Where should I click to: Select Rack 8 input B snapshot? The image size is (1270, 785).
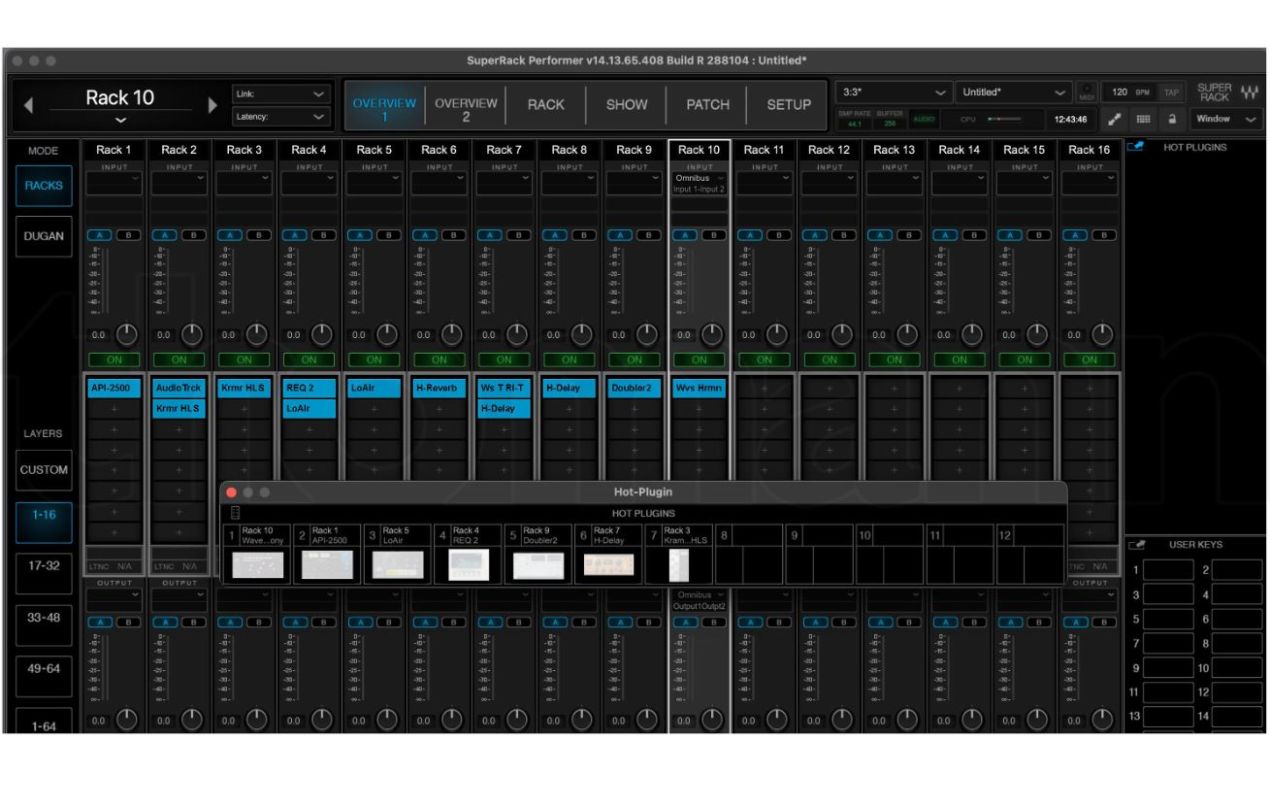[582, 237]
